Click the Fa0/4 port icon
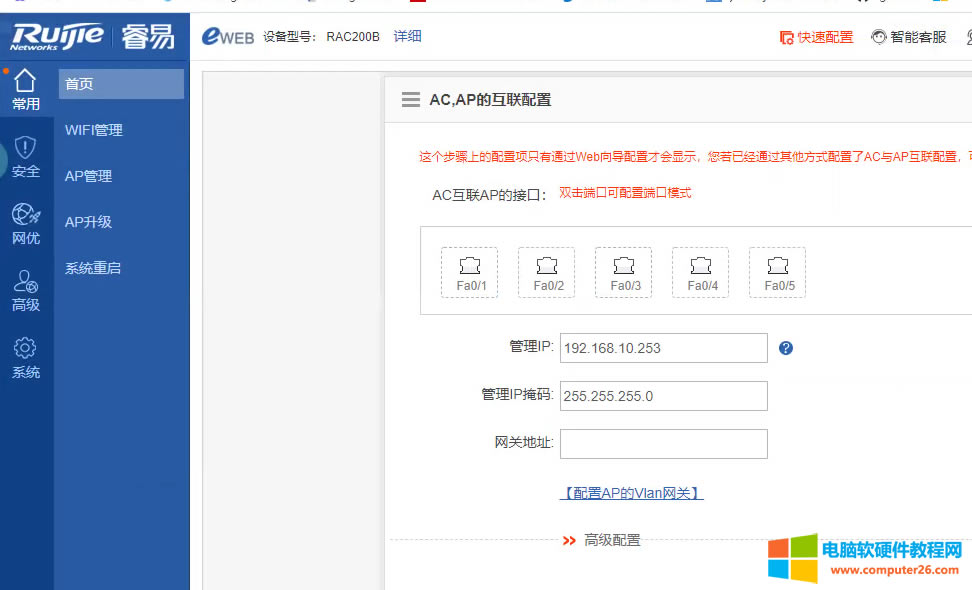The image size is (972, 590). pyautogui.click(x=700, y=272)
